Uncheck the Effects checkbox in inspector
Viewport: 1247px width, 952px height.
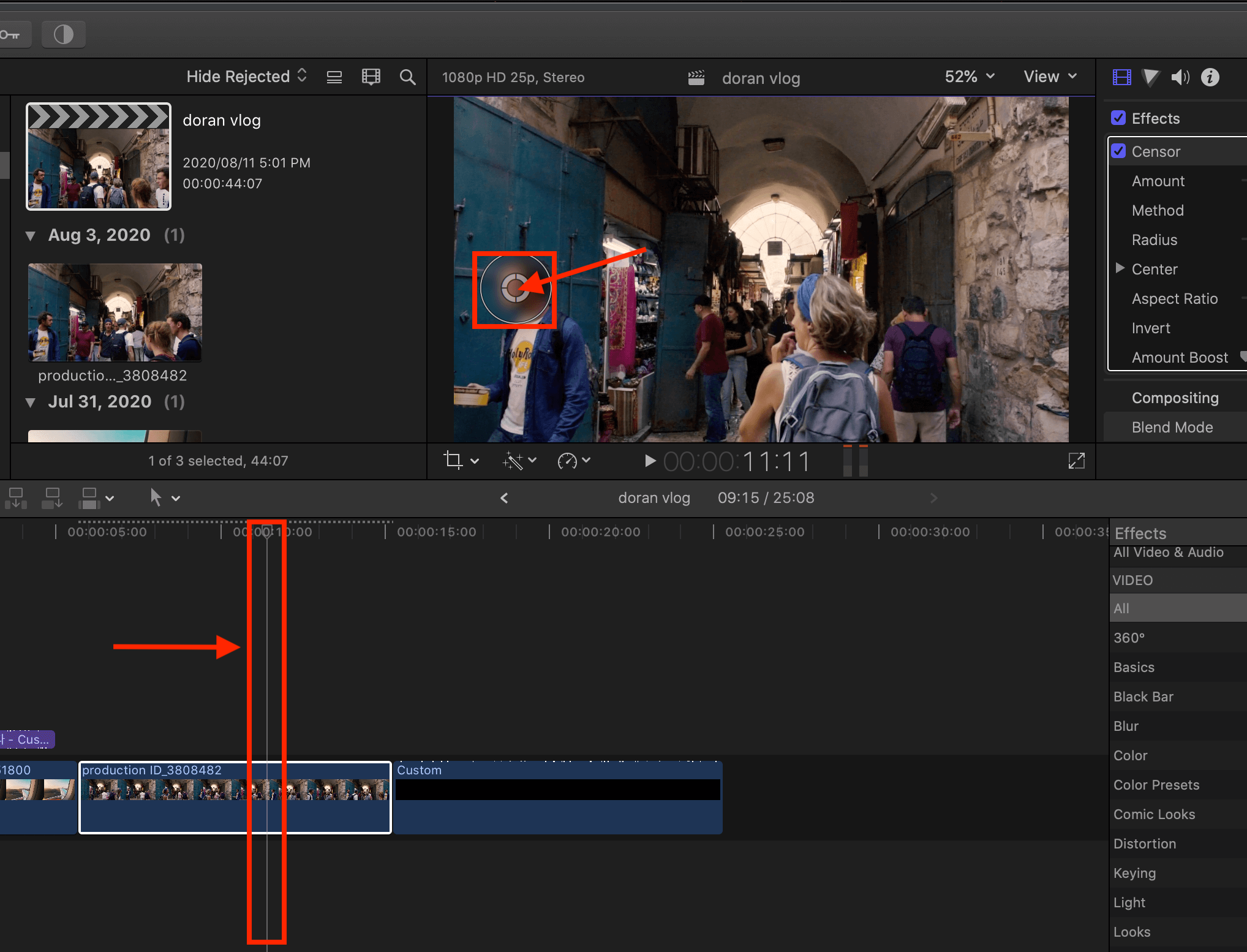click(1118, 118)
